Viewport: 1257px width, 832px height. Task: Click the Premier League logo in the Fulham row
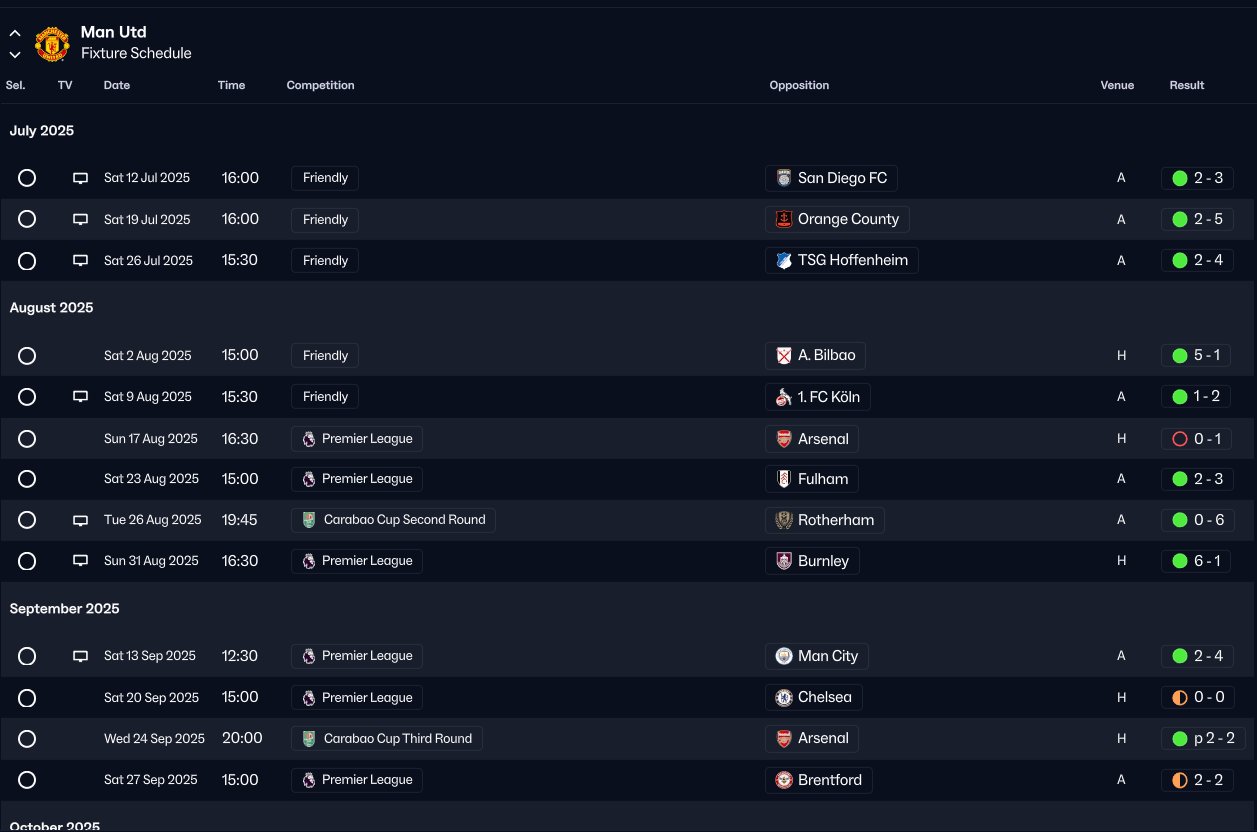pyautogui.click(x=309, y=479)
